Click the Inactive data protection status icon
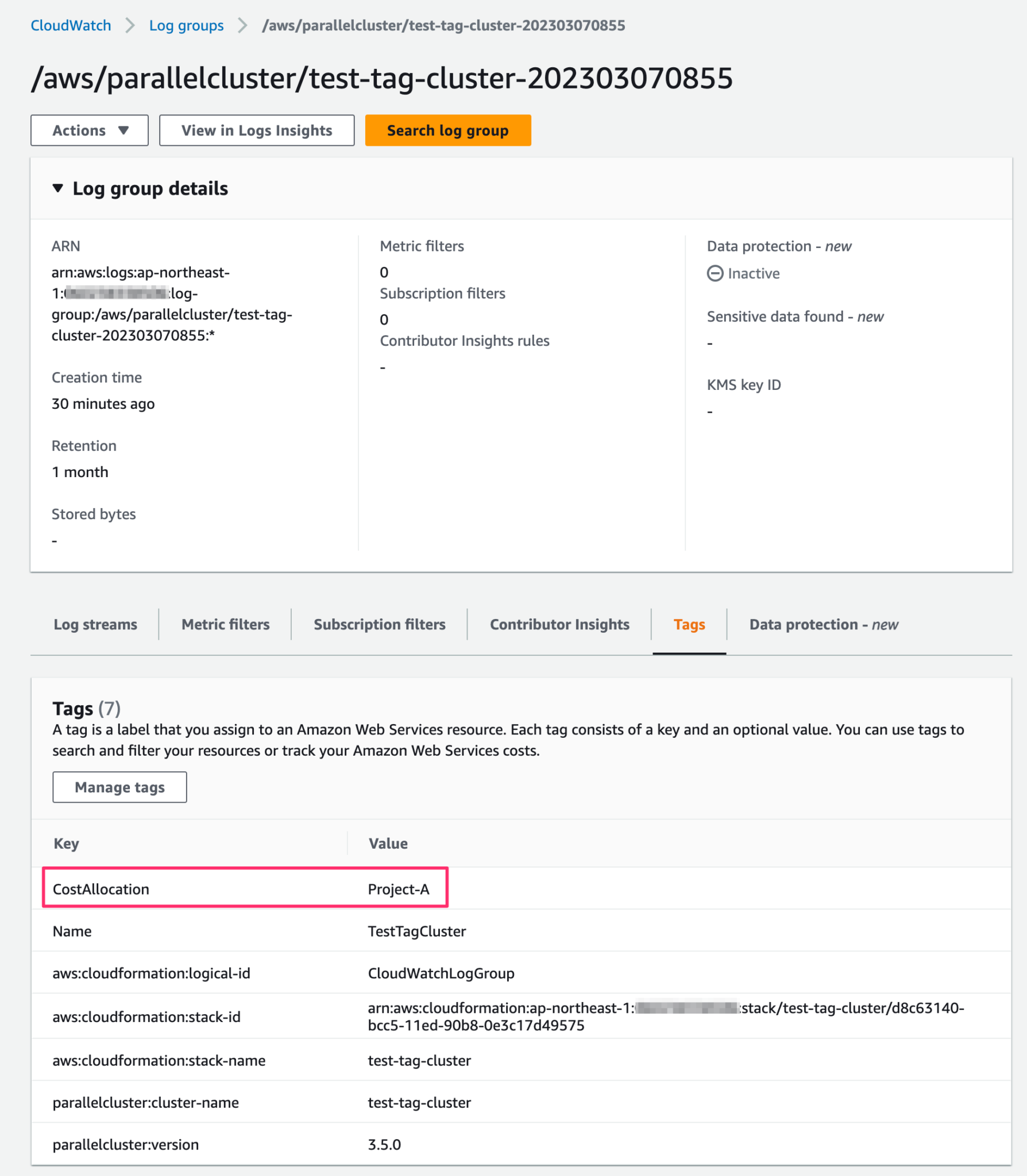This screenshot has width=1027, height=1176. 715,273
